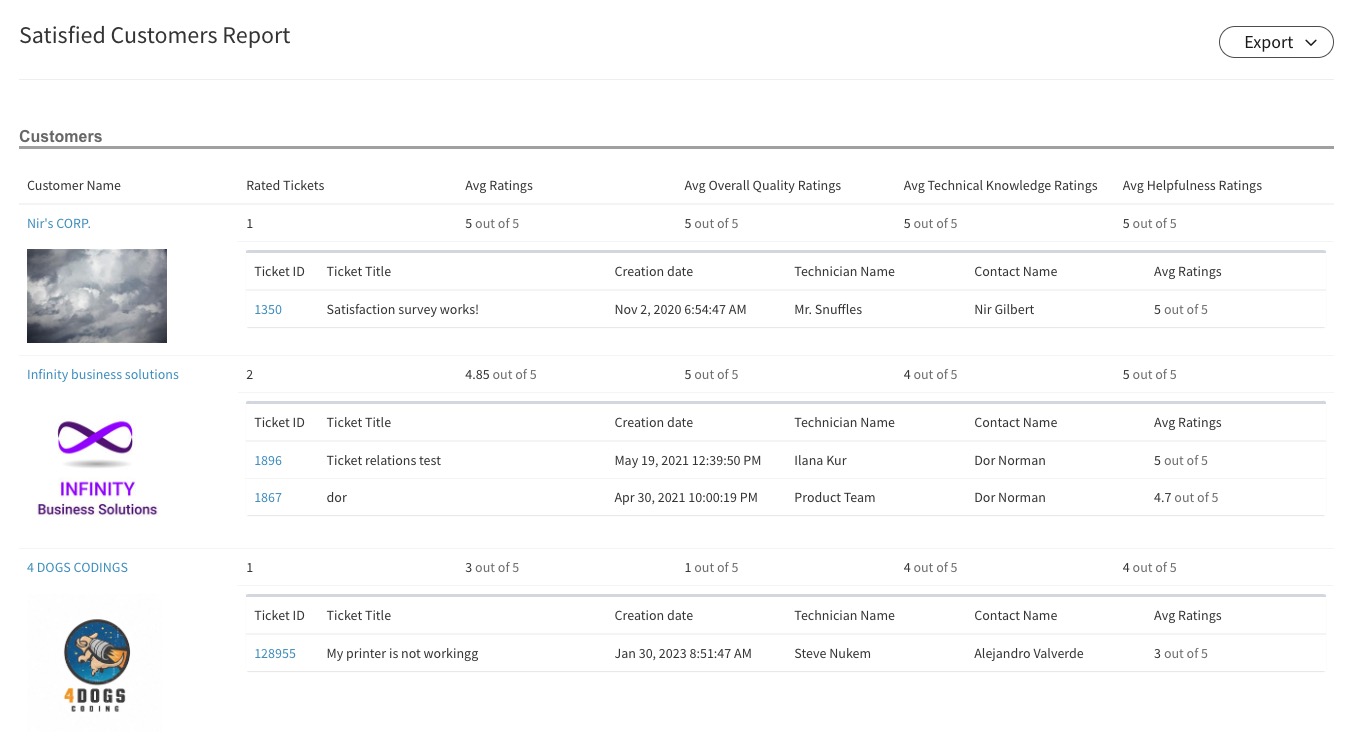
Task: Click the Avg Technical Knowledge Ratings header
Action: pyautogui.click(x=1000, y=186)
